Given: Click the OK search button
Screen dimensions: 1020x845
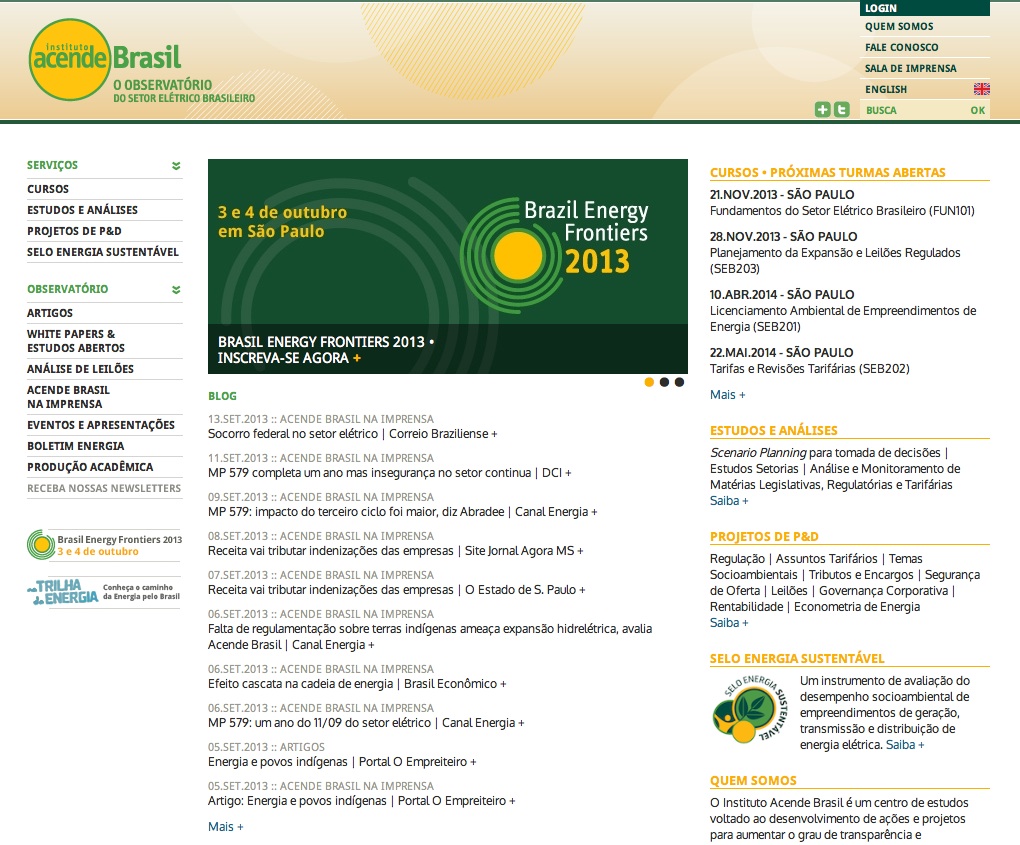Looking at the screenshot, I should pyautogui.click(x=978, y=110).
